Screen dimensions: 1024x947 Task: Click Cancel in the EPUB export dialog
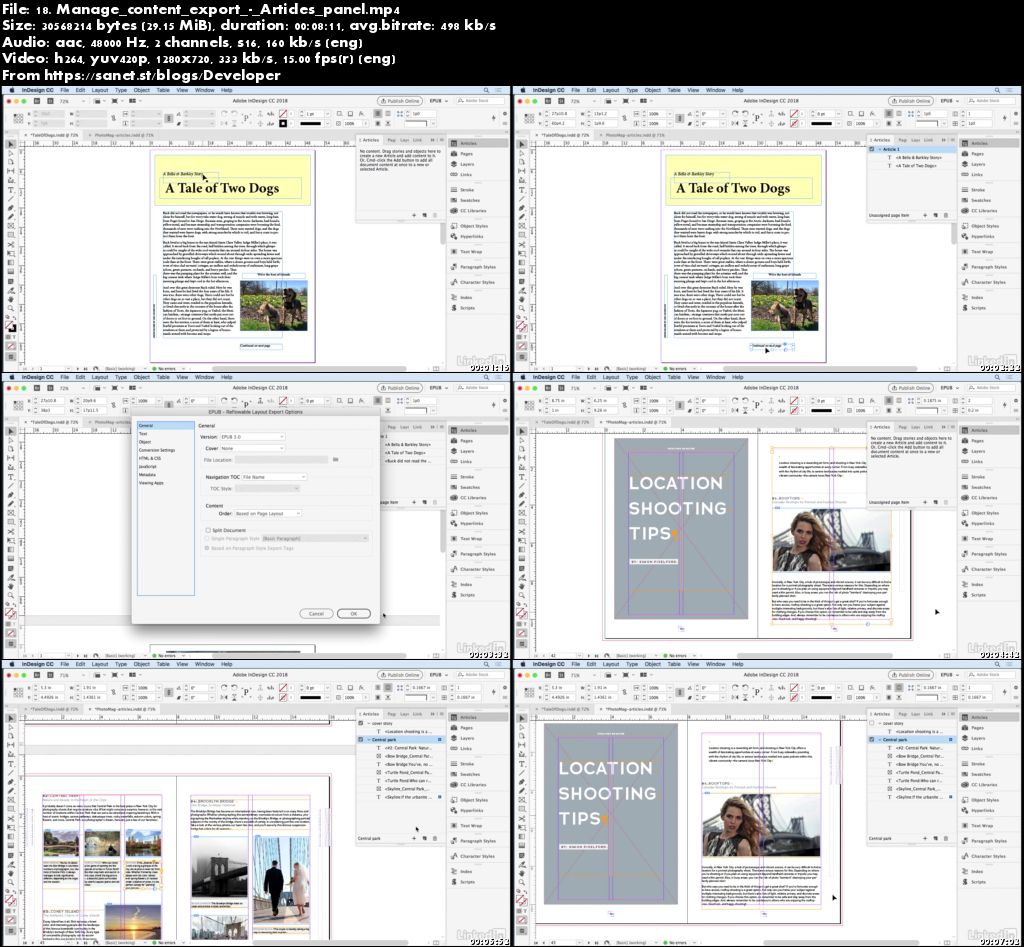pyautogui.click(x=316, y=614)
